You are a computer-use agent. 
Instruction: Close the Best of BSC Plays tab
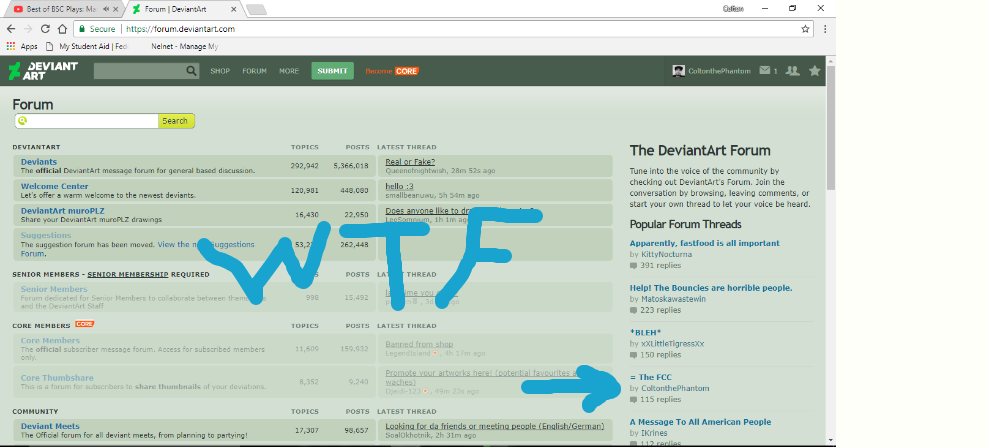[115, 9]
